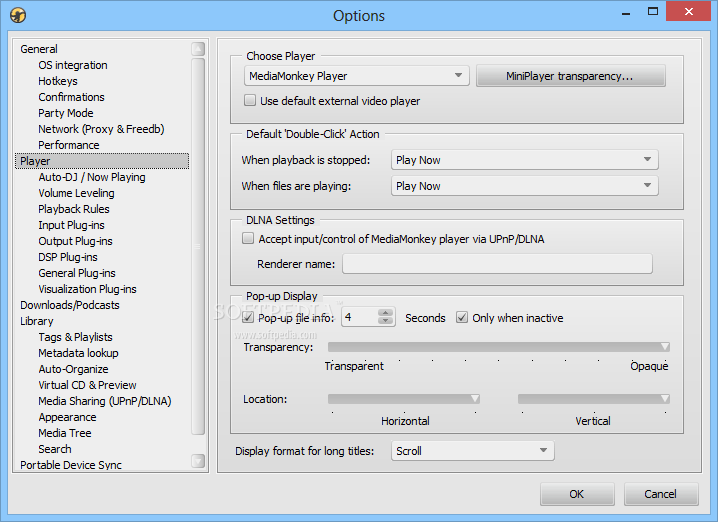
Task: Open Network (Proxy & Freedb) settings
Action: point(101,129)
